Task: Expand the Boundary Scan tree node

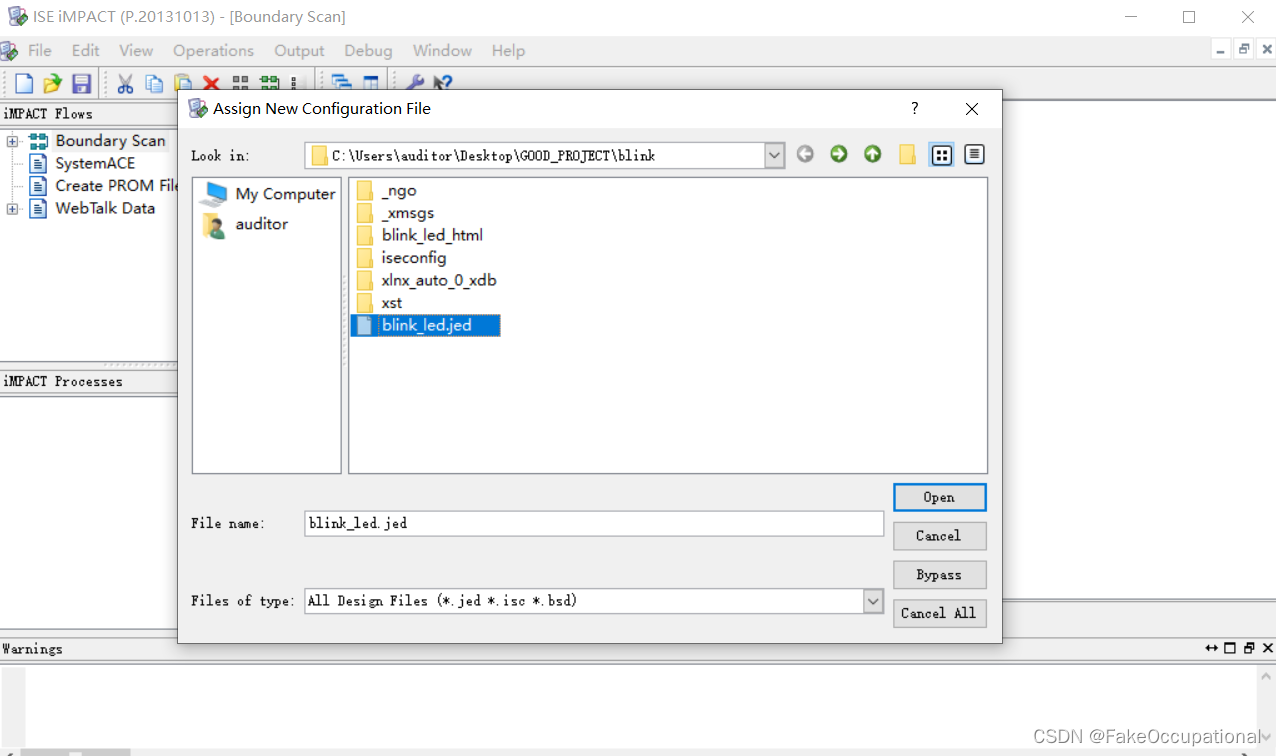Action: click(x=13, y=141)
